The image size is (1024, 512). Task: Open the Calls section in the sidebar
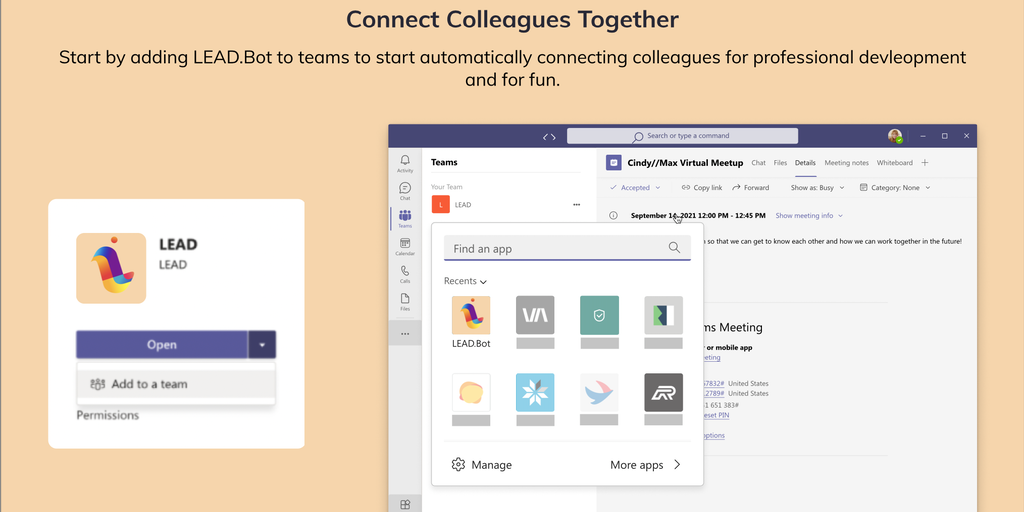click(x=405, y=274)
